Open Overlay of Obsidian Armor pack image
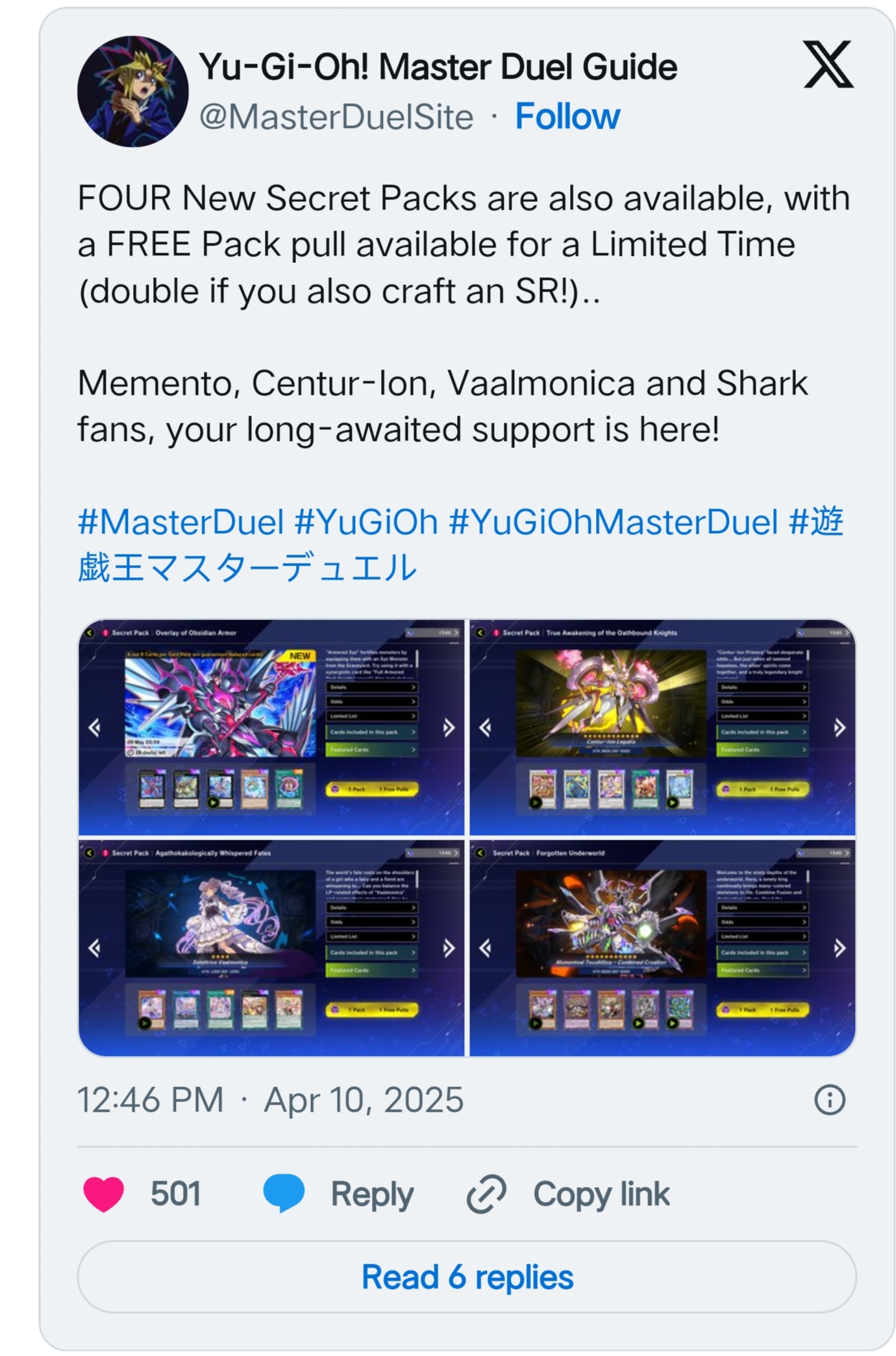The width and height of the screenshot is (896, 1356). (x=271, y=727)
